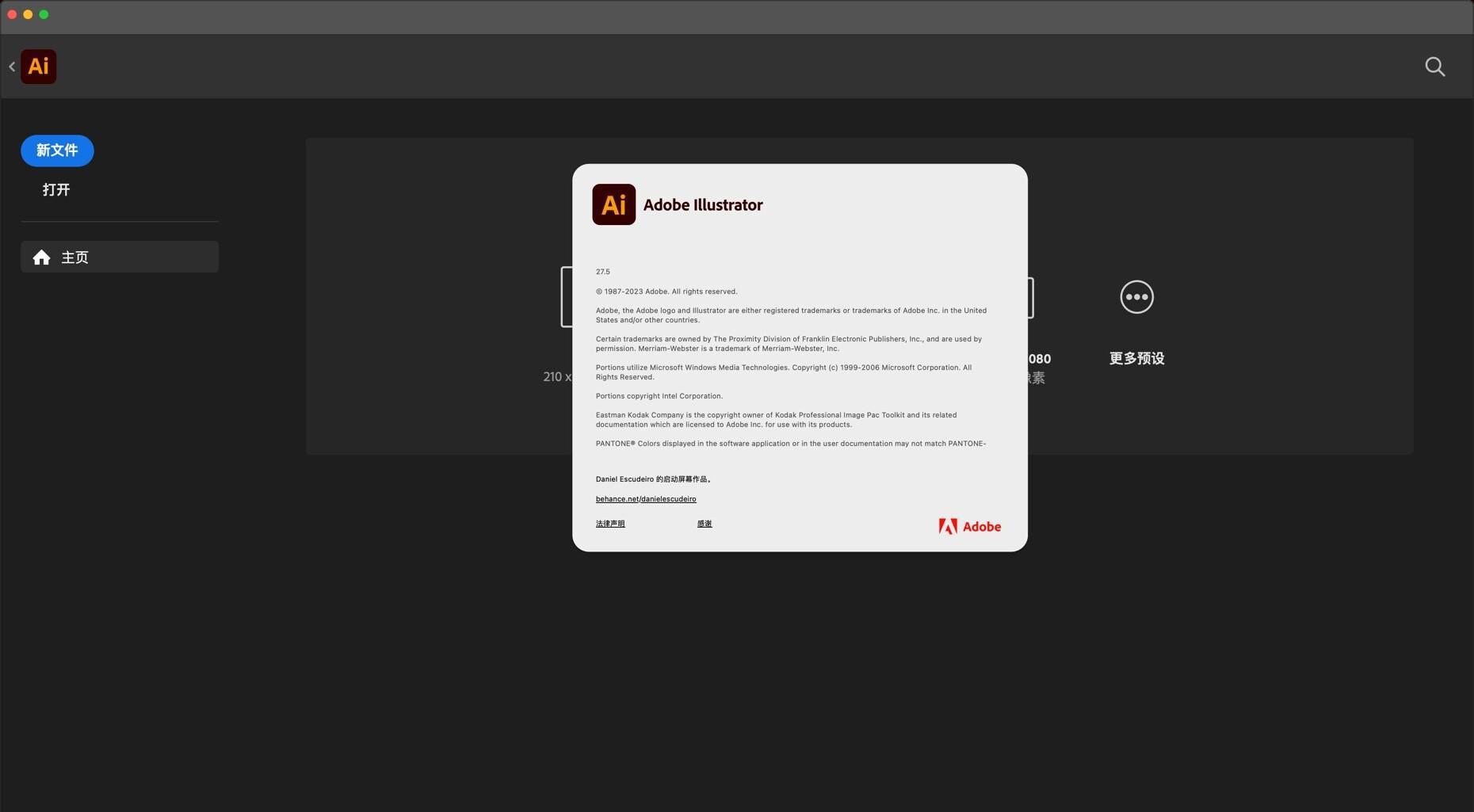Go back using the header chevron arrow
1474x812 pixels.
(x=12, y=67)
